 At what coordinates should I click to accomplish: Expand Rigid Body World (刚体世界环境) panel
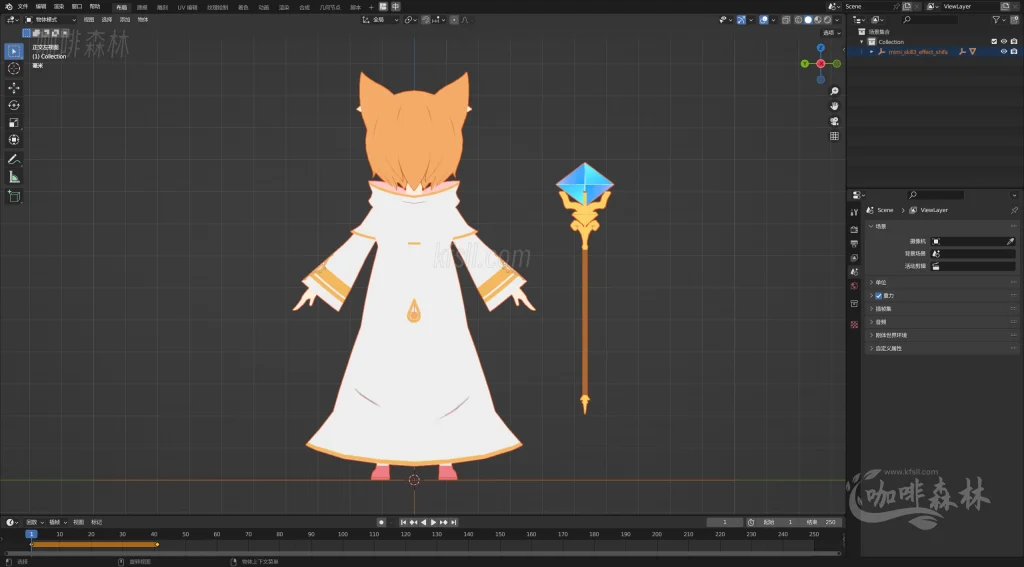[891, 335]
